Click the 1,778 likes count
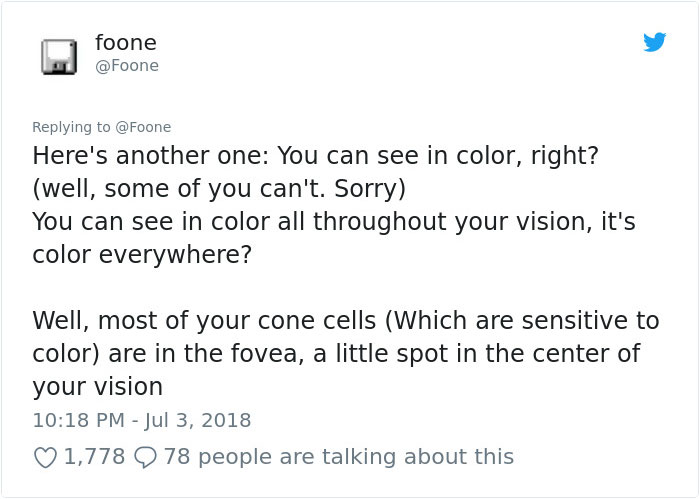Screen dimensions: 700x499 coord(94,457)
